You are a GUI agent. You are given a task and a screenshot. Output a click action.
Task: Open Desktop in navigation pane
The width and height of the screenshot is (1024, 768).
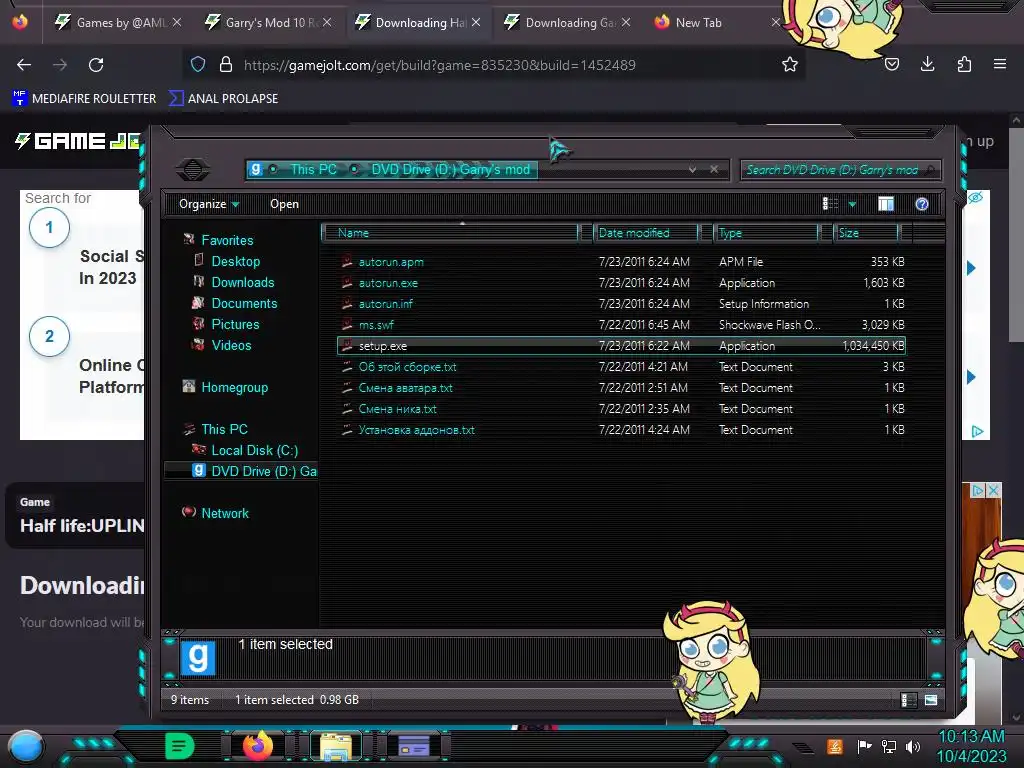click(235, 261)
